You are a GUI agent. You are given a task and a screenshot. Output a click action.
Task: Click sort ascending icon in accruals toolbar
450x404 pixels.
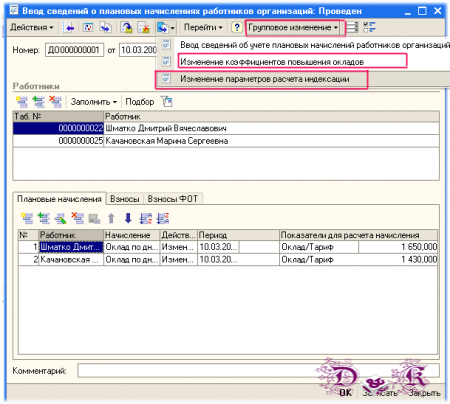145,219
